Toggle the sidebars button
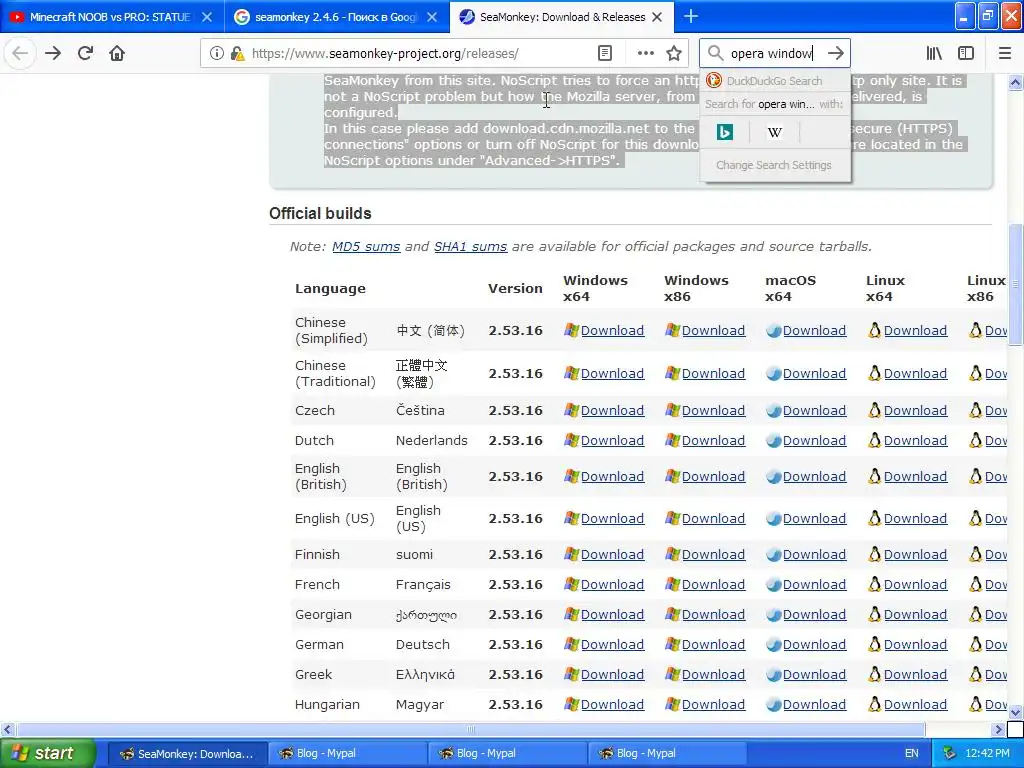The image size is (1024, 768). (966, 53)
